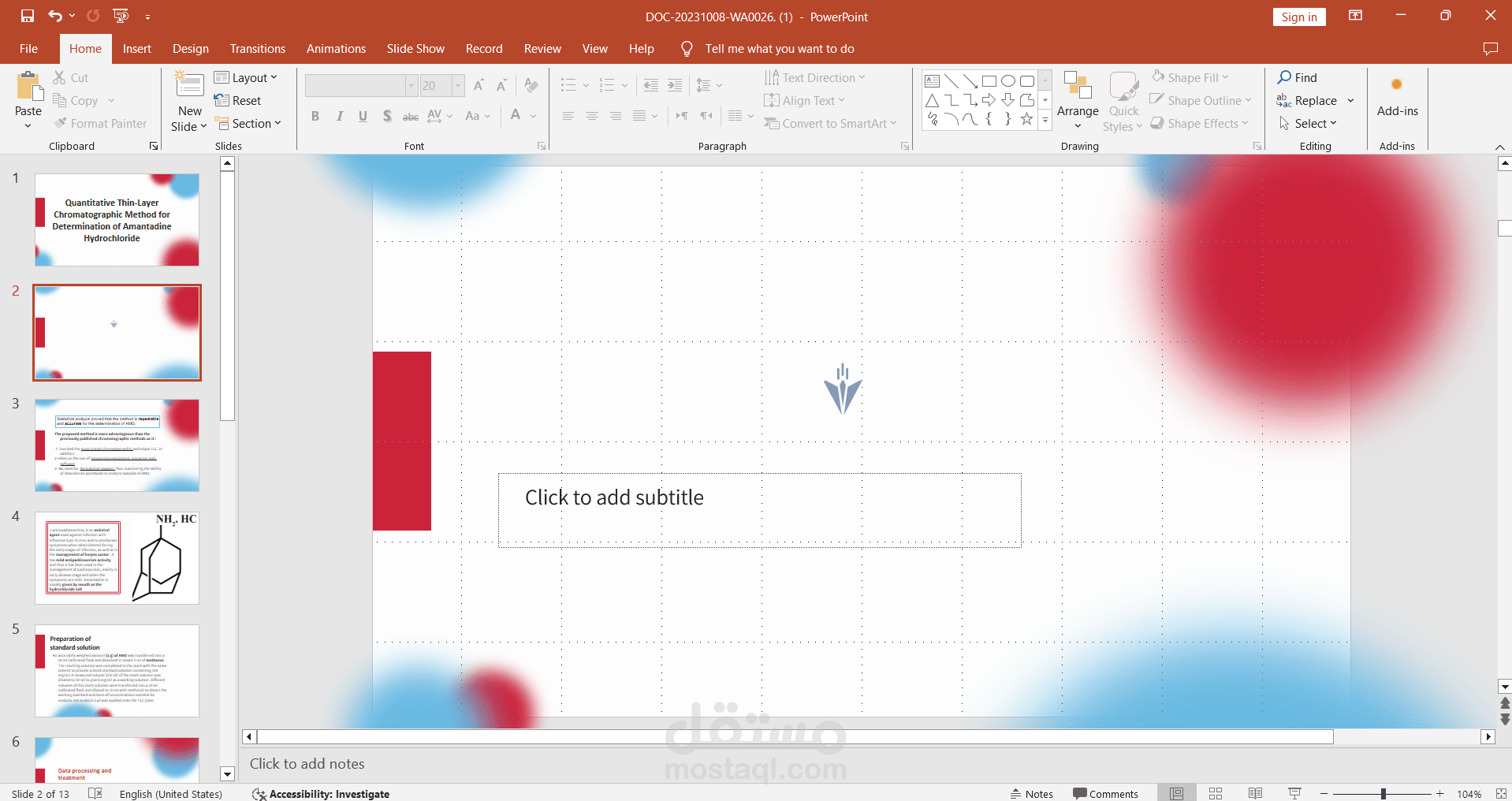Image resolution: width=1512 pixels, height=801 pixels.
Task: Open the Design tab
Action: pyautogui.click(x=191, y=49)
